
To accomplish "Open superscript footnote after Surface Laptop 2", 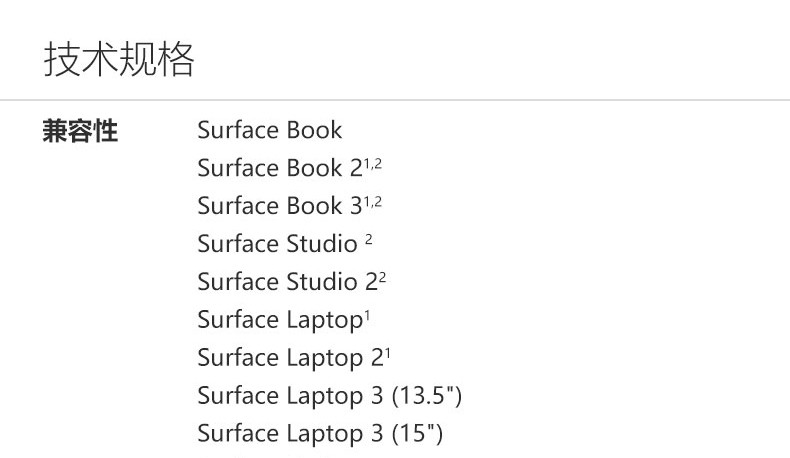I will pos(388,354).
